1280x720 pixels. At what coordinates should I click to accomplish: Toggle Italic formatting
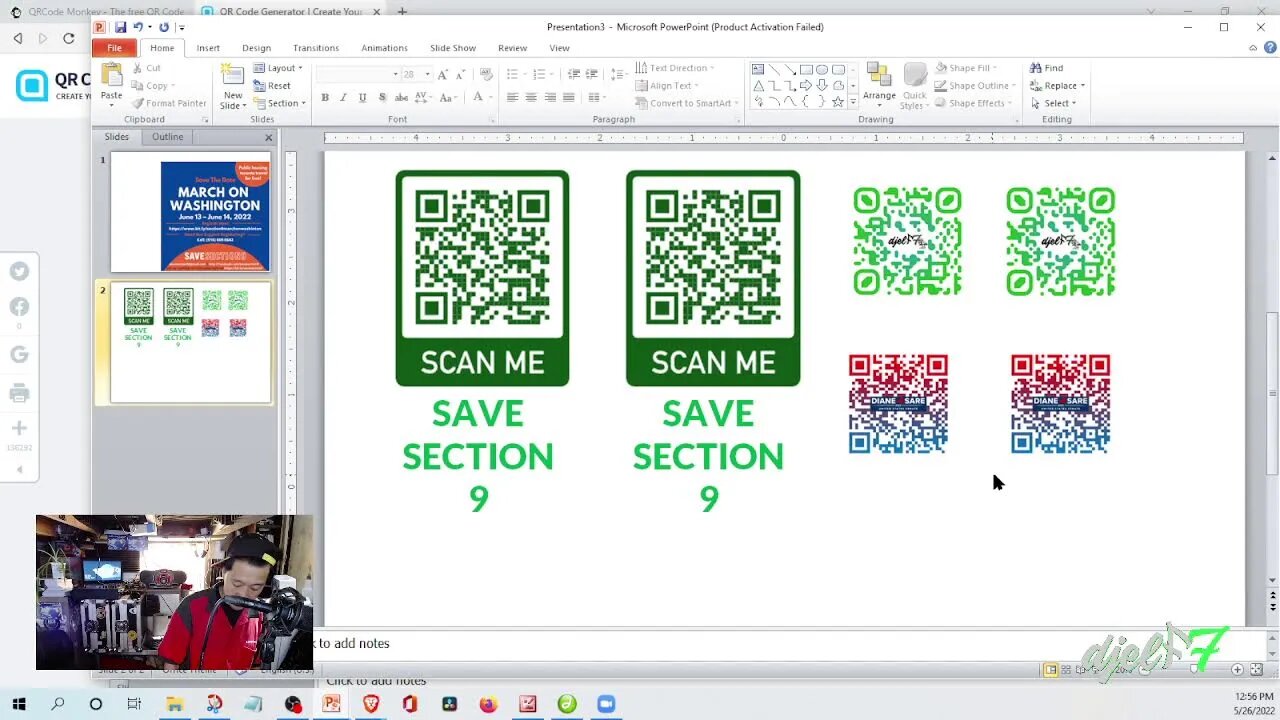coord(343,98)
